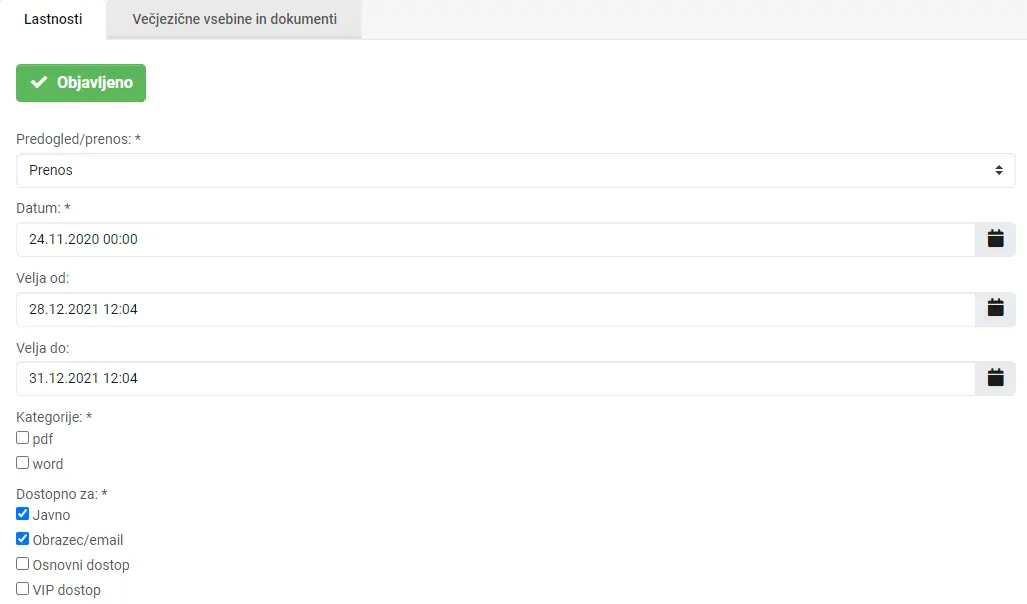Uncheck the Javno access checkbox
1027x604 pixels.
tap(23, 514)
